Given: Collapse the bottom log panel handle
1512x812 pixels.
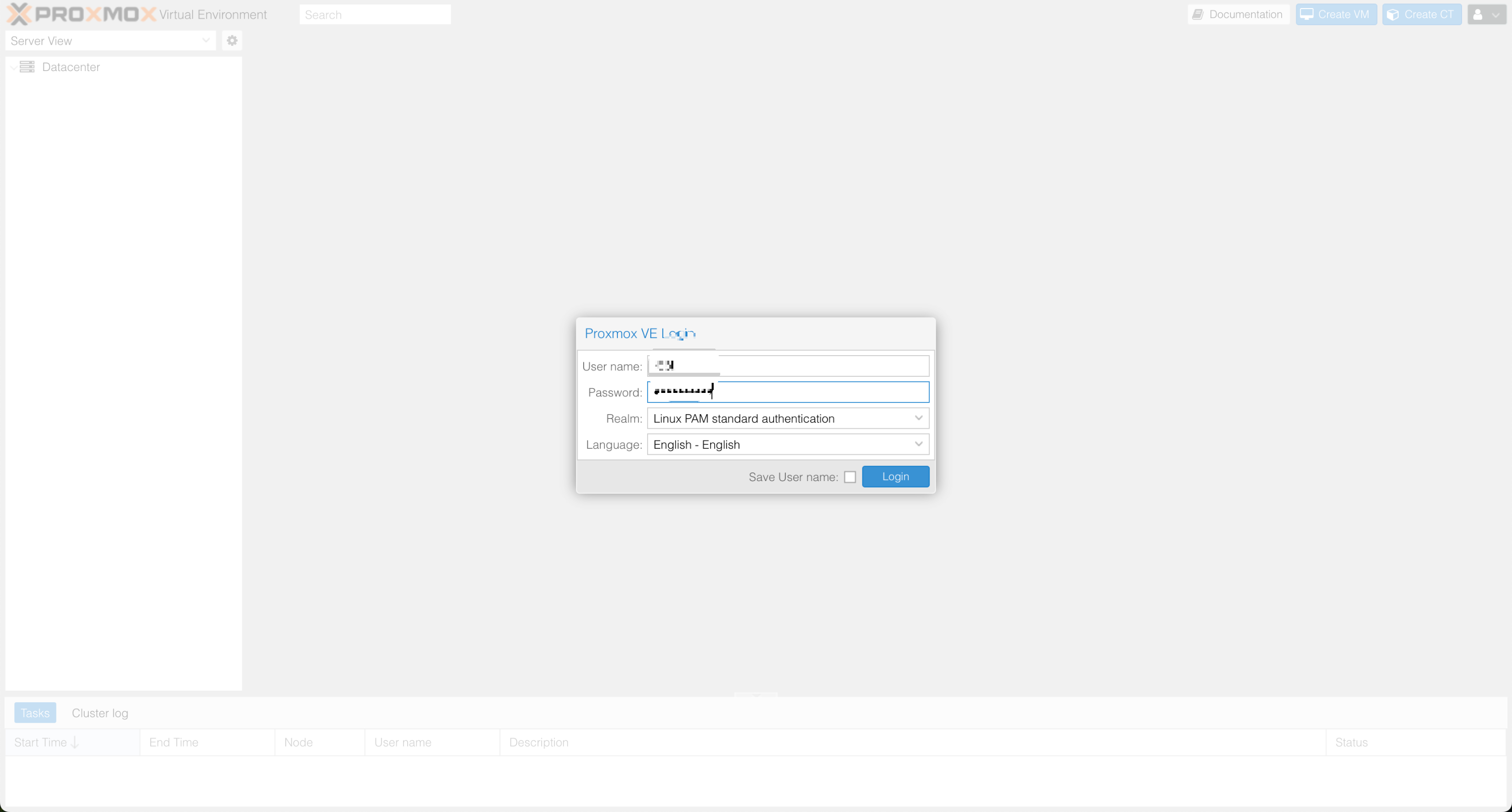Looking at the screenshot, I should click(756, 695).
